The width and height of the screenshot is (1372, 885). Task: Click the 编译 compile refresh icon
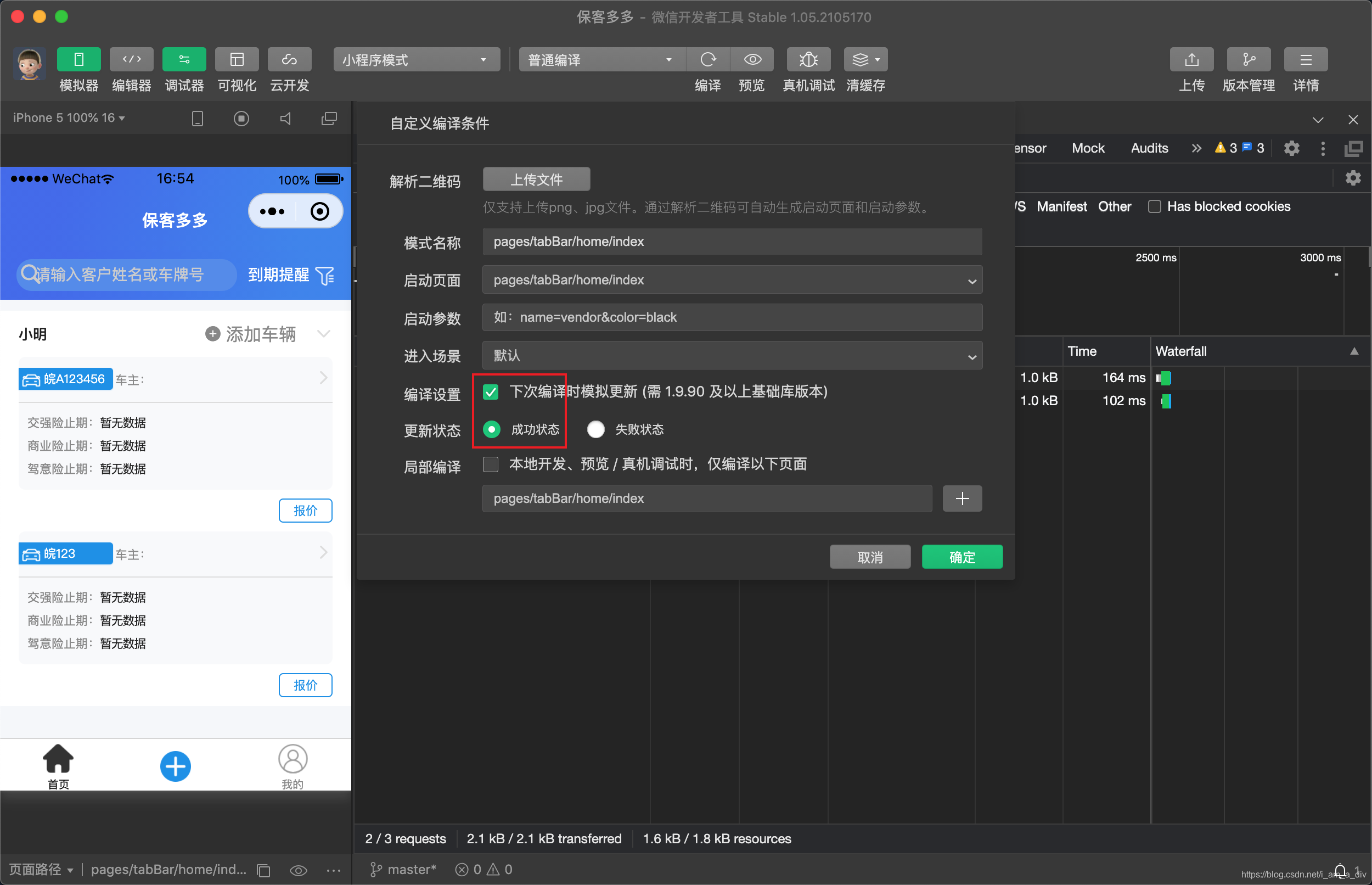[x=708, y=59]
